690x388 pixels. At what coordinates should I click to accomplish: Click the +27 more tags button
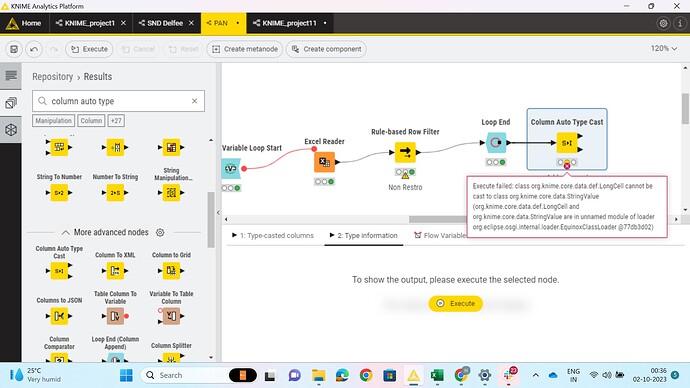tap(116, 121)
